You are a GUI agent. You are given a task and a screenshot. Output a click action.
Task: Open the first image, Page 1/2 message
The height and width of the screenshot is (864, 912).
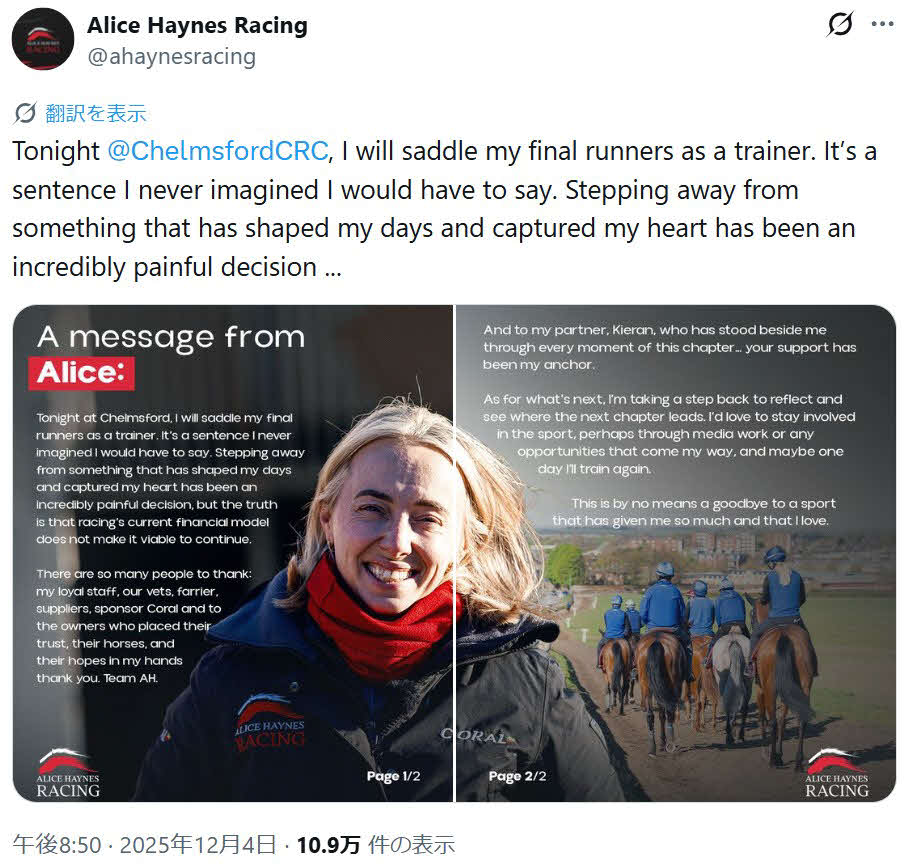[233, 553]
